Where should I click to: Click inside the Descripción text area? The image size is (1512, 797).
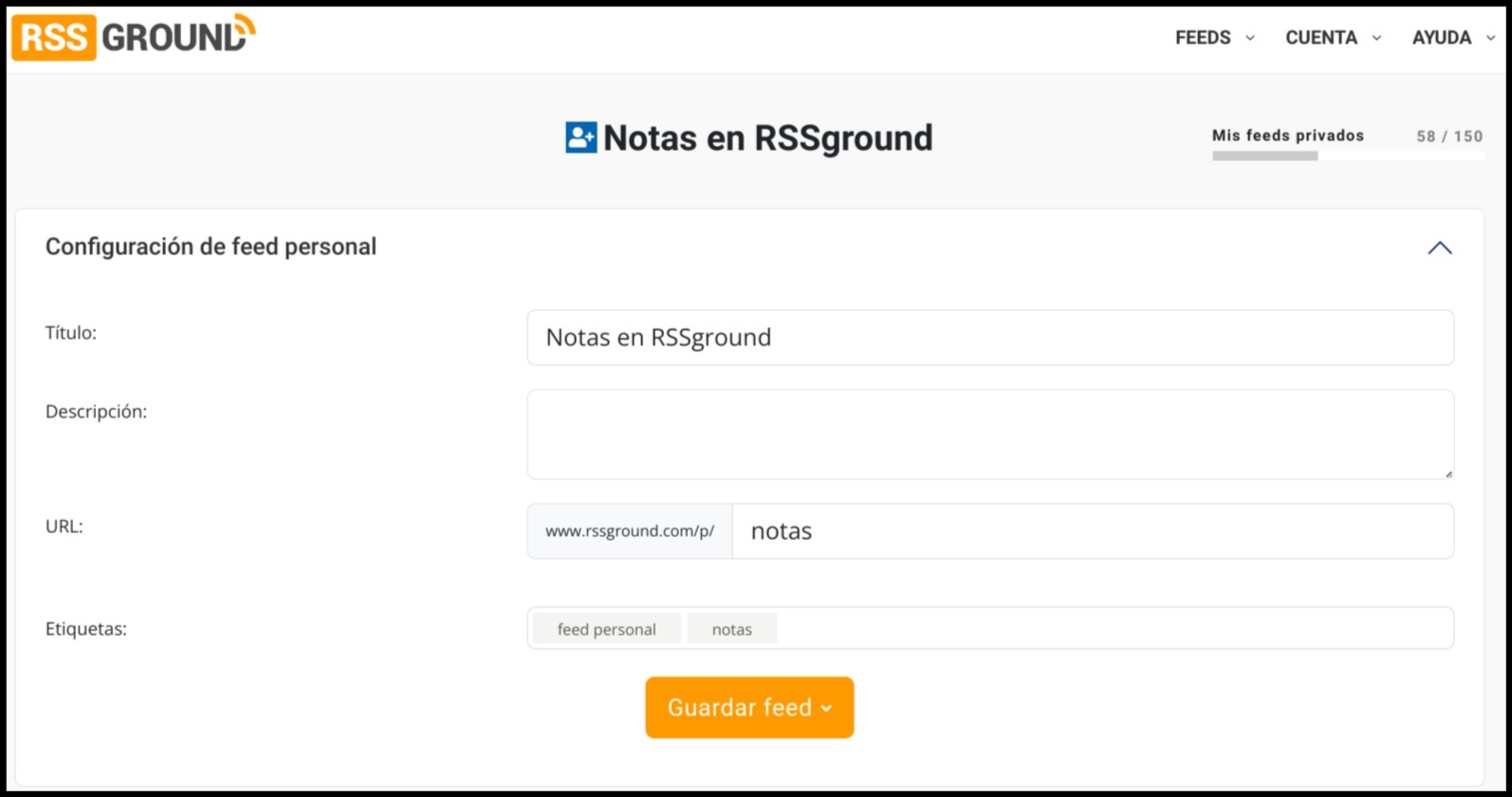click(989, 434)
